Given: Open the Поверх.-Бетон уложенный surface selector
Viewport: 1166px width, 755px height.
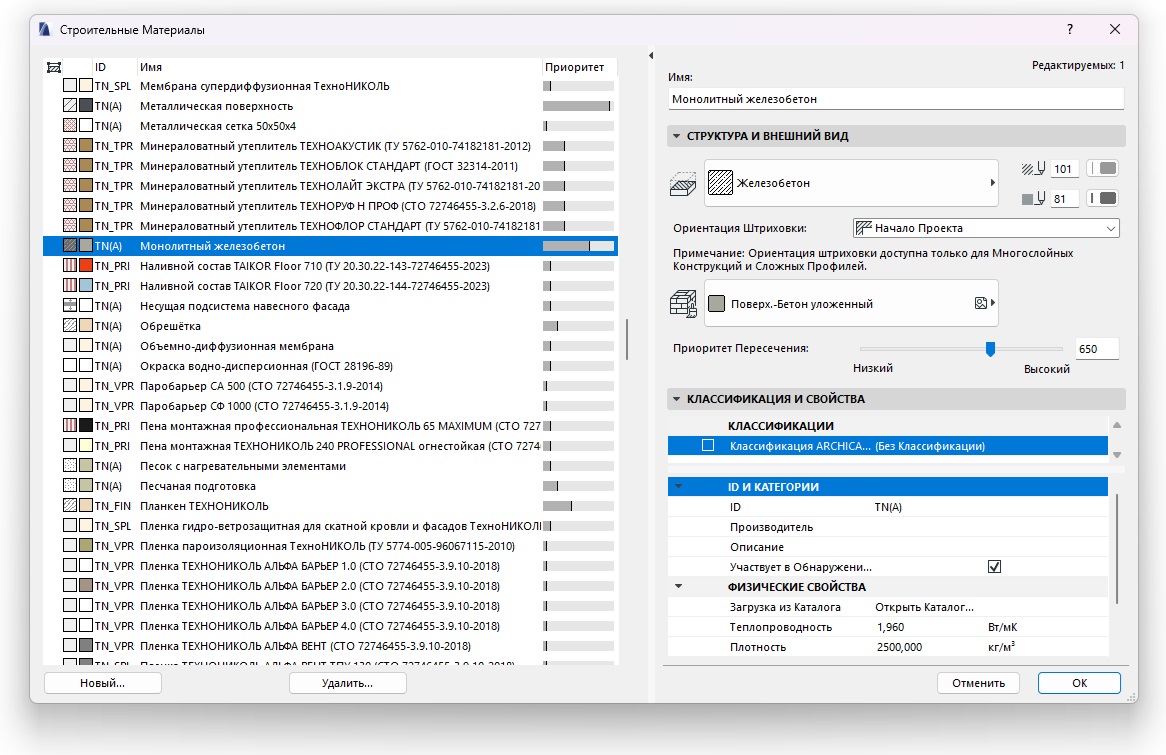Looking at the screenshot, I should [x=851, y=303].
